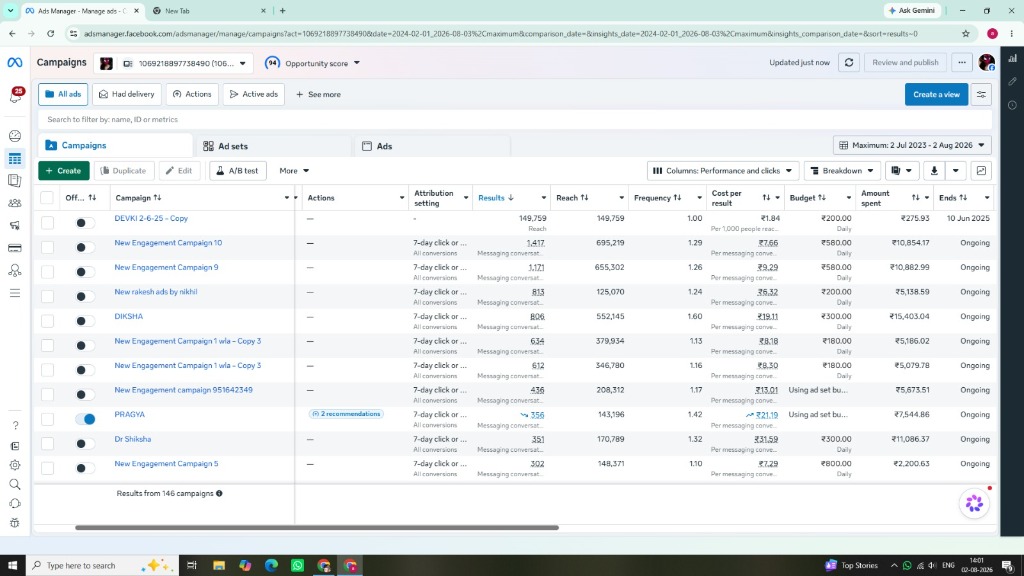This screenshot has width=1024, height=576.
Task: Select Campaigns table icon in left sidebar
Action: [x=14, y=159]
